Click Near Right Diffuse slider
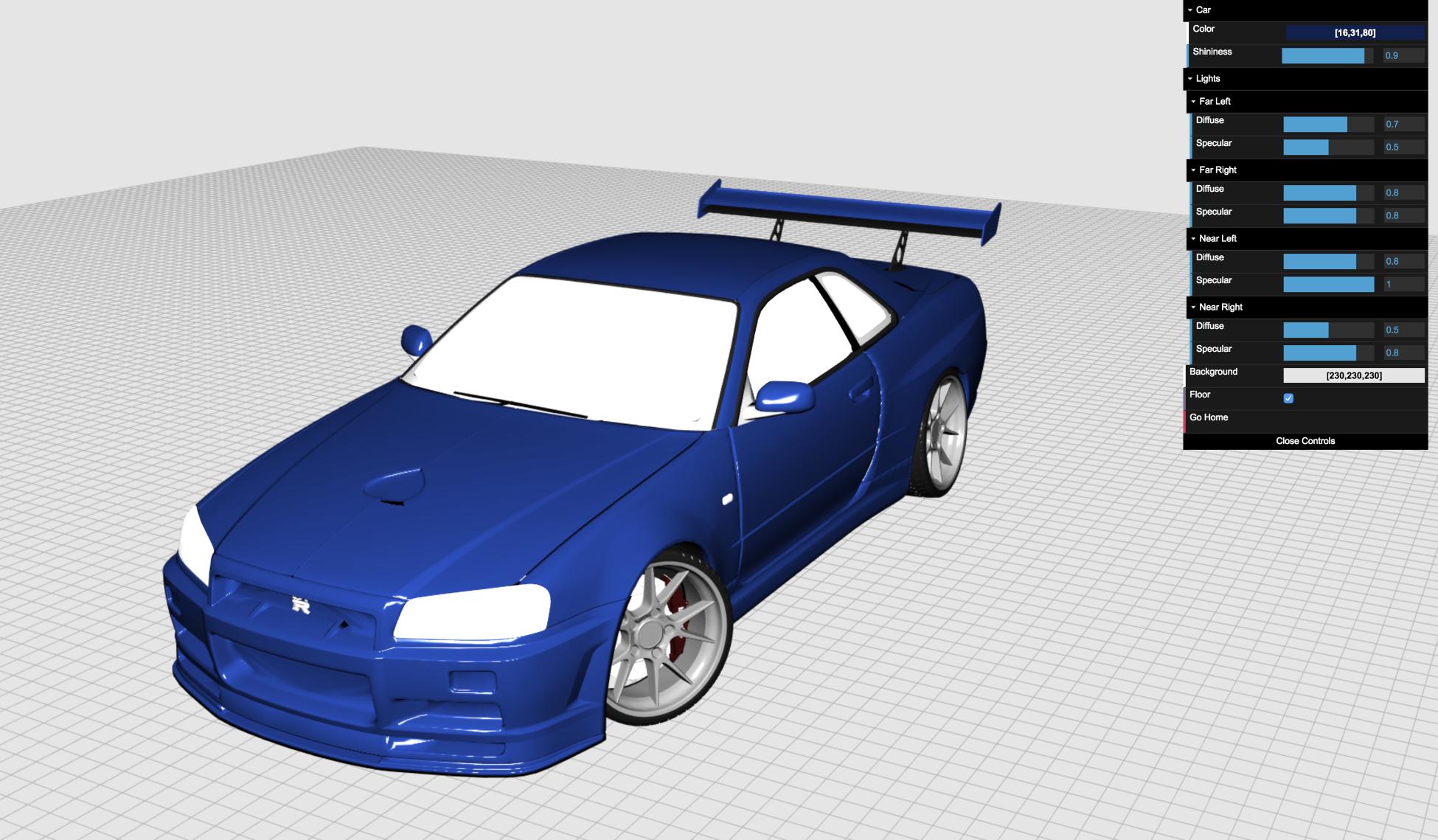The image size is (1438, 840). pos(1328,330)
